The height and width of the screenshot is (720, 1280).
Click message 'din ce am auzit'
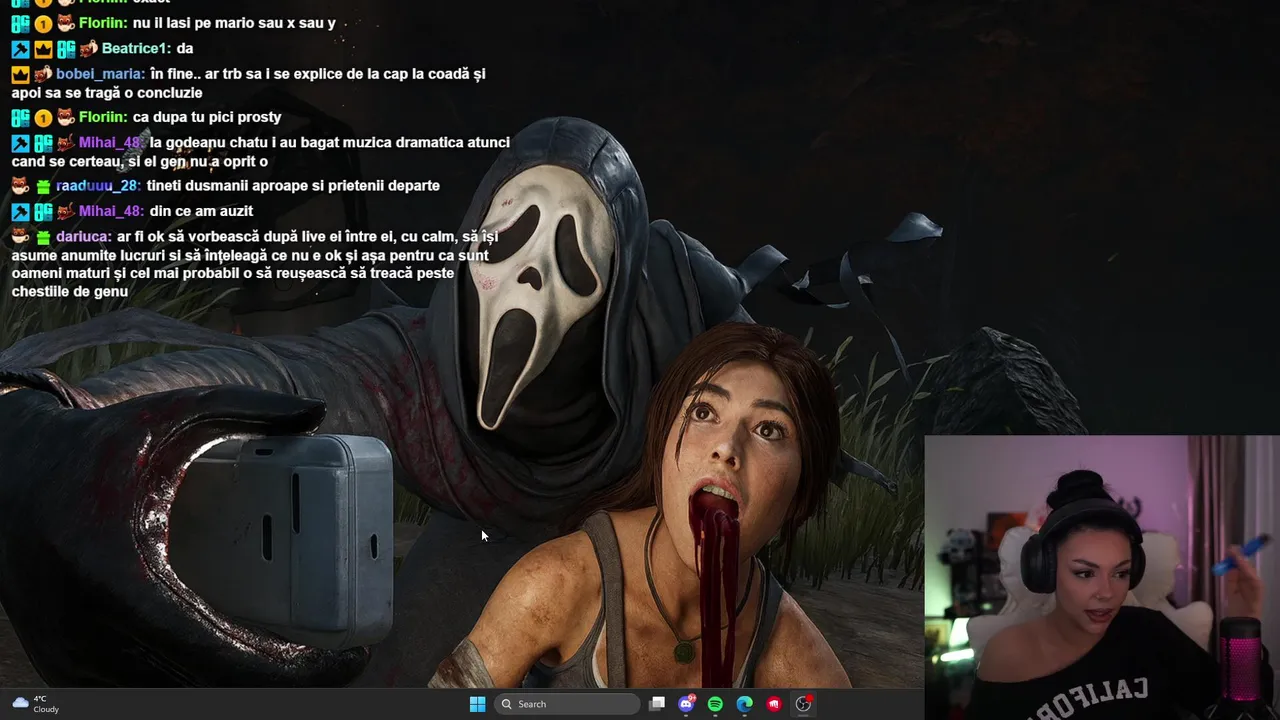(201, 211)
